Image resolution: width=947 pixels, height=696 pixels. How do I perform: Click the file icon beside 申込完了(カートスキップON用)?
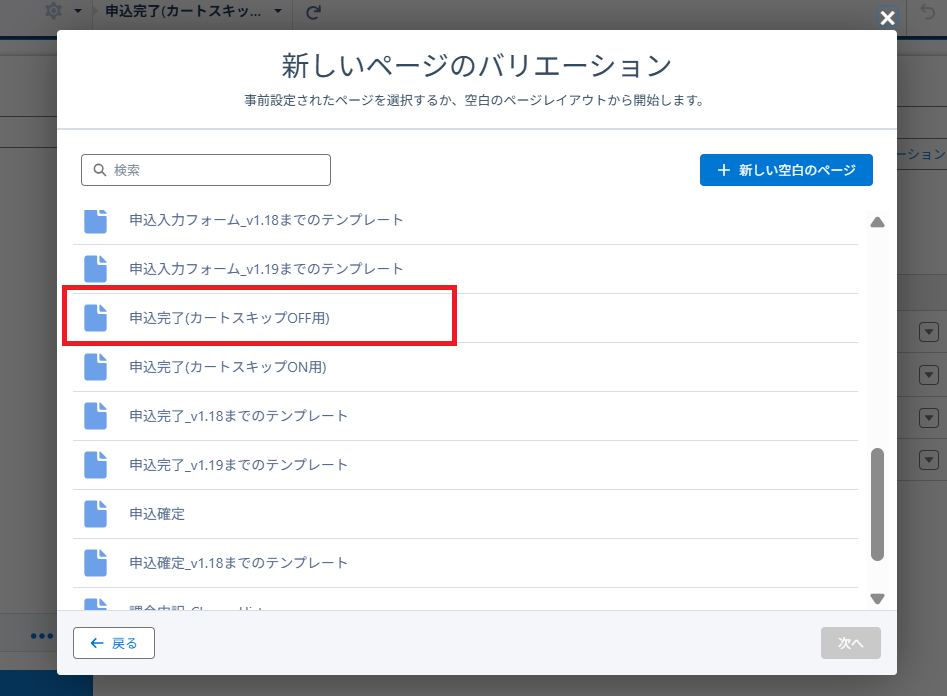tap(95, 367)
